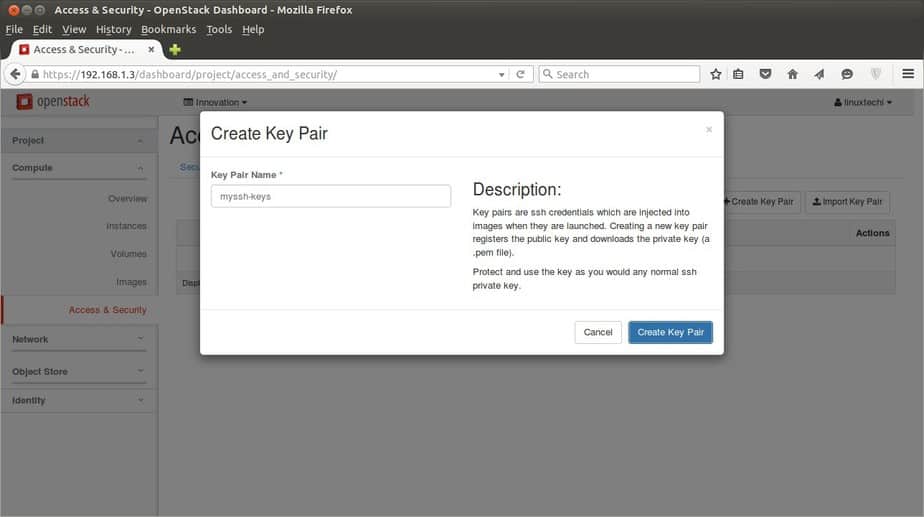The width and height of the screenshot is (924, 517).
Task: Focus the Key Pair Name input field
Action: [x=331, y=196]
